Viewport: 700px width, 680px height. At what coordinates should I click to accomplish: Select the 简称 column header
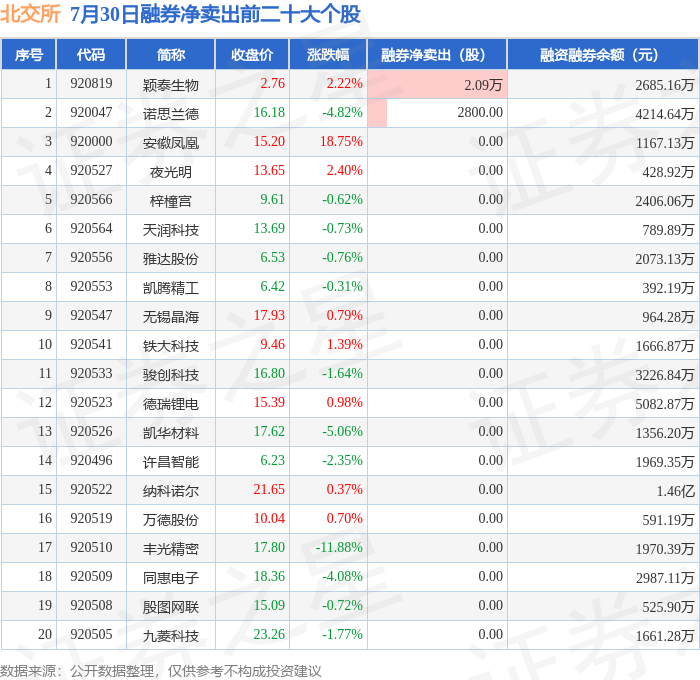point(171,54)
